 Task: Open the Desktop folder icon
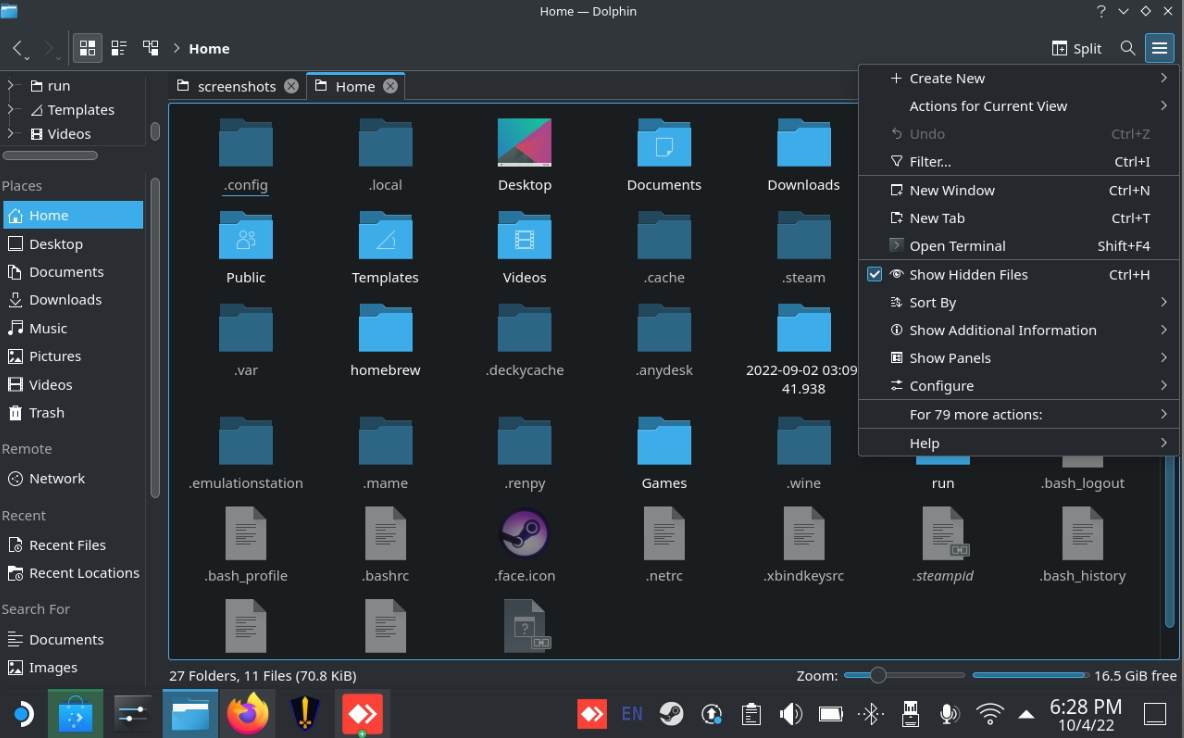pyautogui.click(x=524, y=144)
